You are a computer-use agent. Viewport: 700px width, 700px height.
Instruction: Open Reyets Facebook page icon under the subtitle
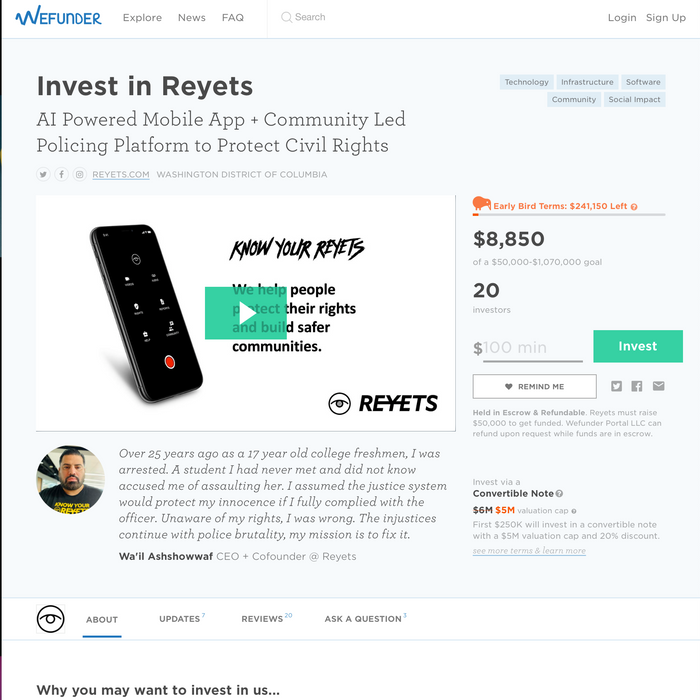(x=62, y=174)
